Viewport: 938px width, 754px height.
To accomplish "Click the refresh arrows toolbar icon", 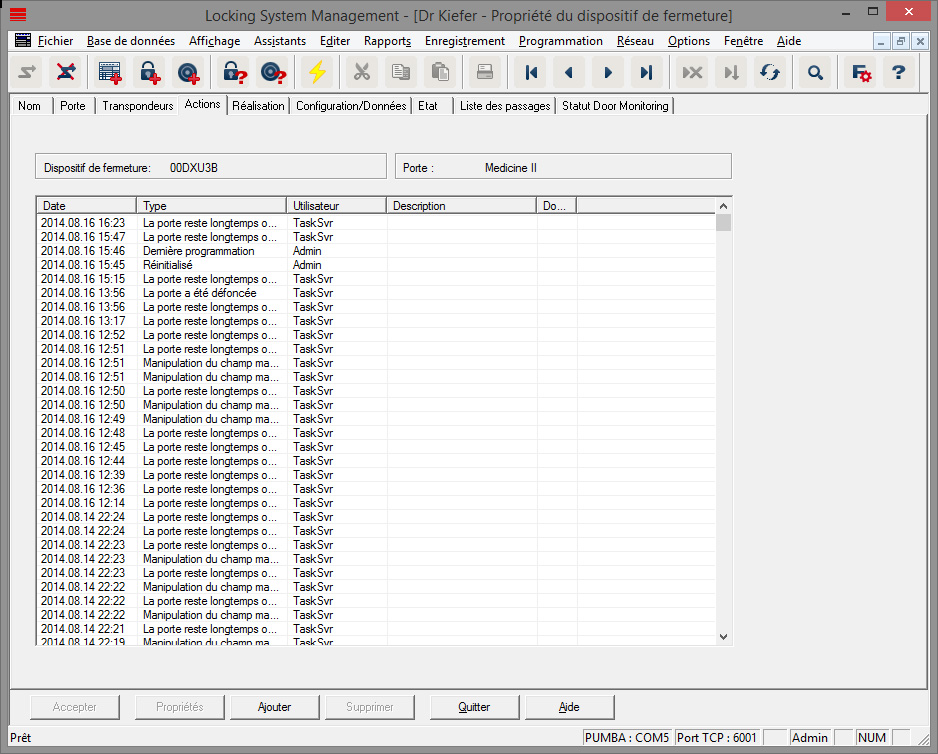I will 769,73.
